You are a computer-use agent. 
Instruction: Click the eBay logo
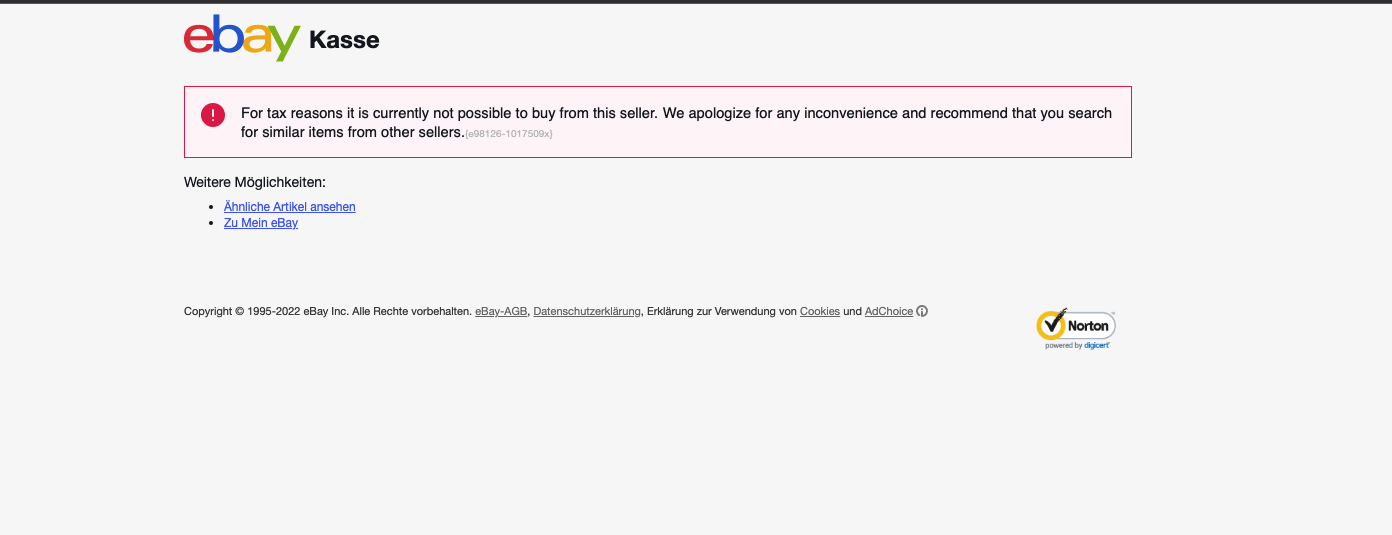(242, 38)
